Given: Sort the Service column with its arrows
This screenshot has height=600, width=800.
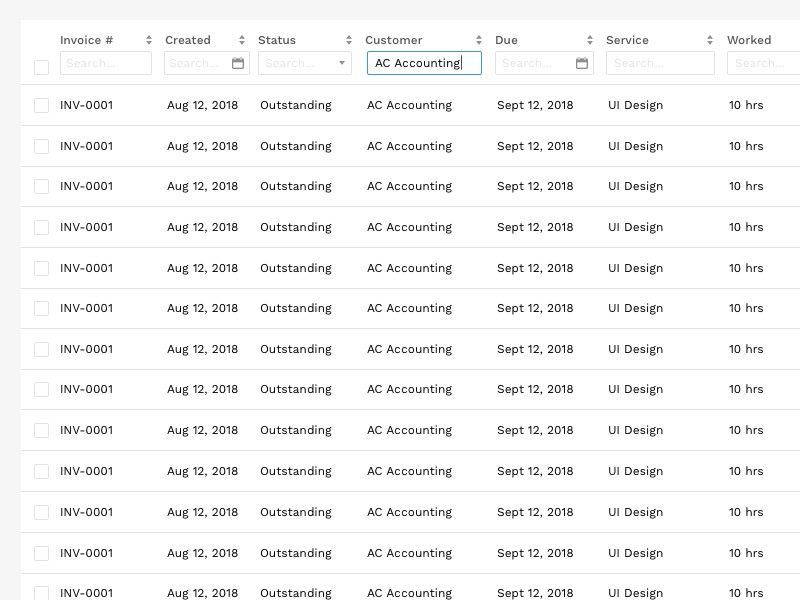Looking at the screenshot, I should pyautogui.click(x=710, y=40).
